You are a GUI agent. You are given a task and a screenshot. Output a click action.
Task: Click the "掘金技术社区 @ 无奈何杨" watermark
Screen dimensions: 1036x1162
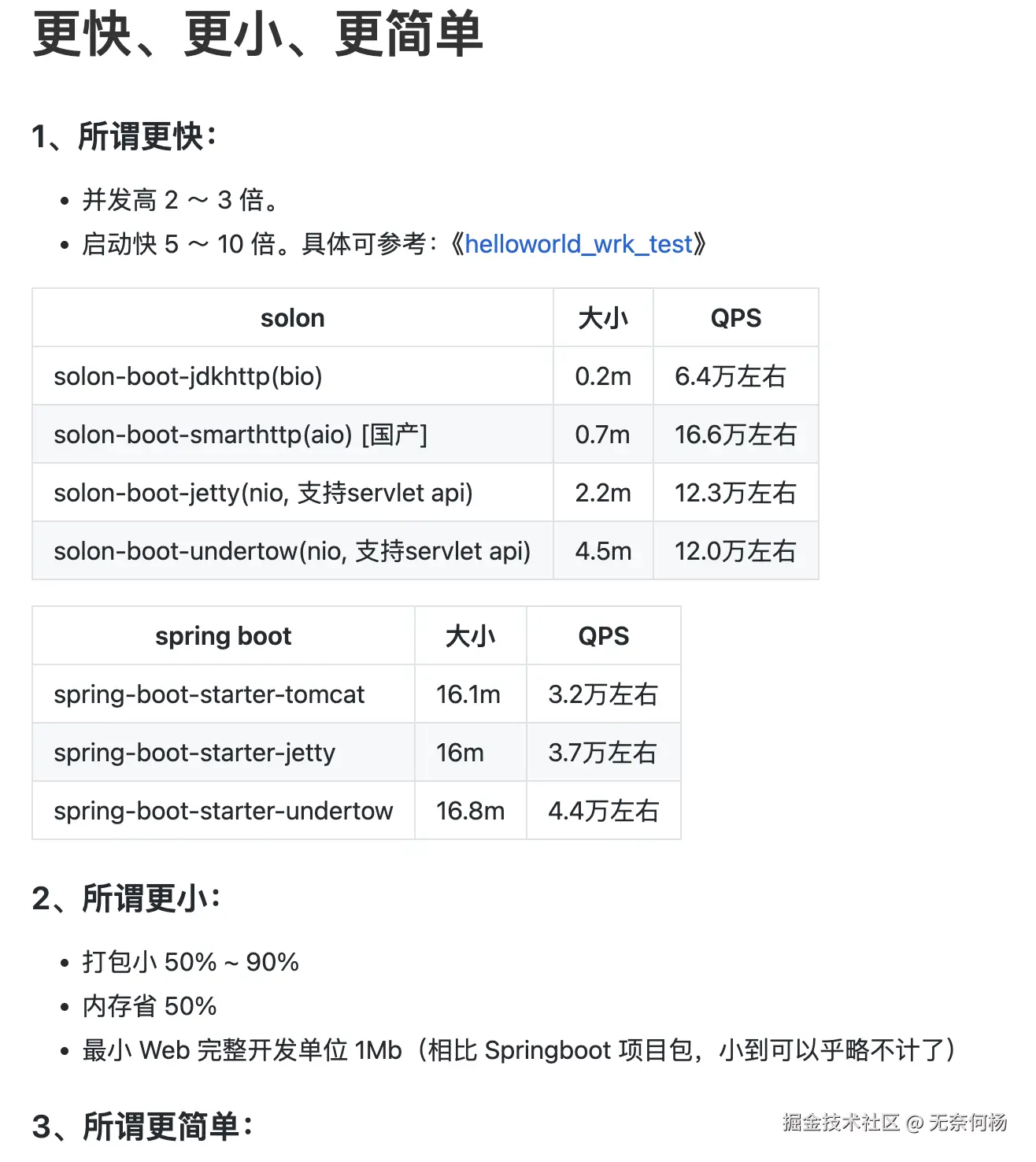click(x=894, y=1123)
